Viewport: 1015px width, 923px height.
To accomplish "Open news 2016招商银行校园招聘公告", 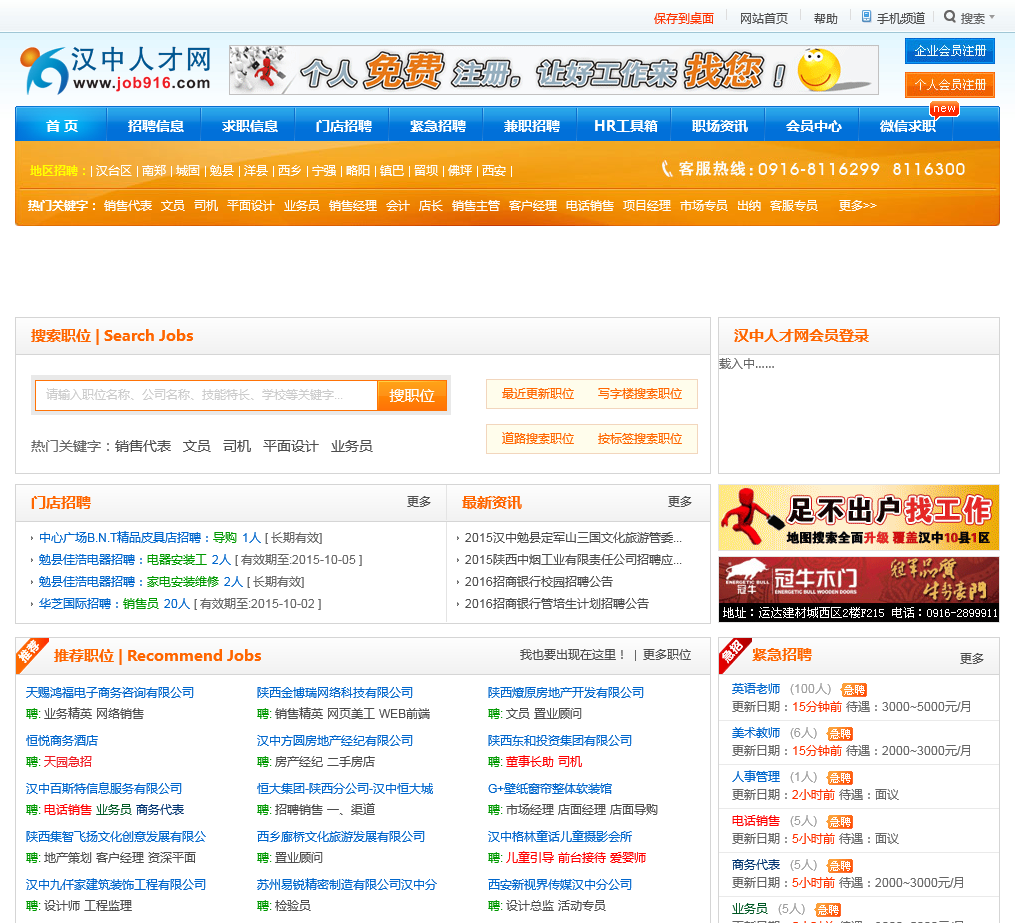I will click(539, 582).
